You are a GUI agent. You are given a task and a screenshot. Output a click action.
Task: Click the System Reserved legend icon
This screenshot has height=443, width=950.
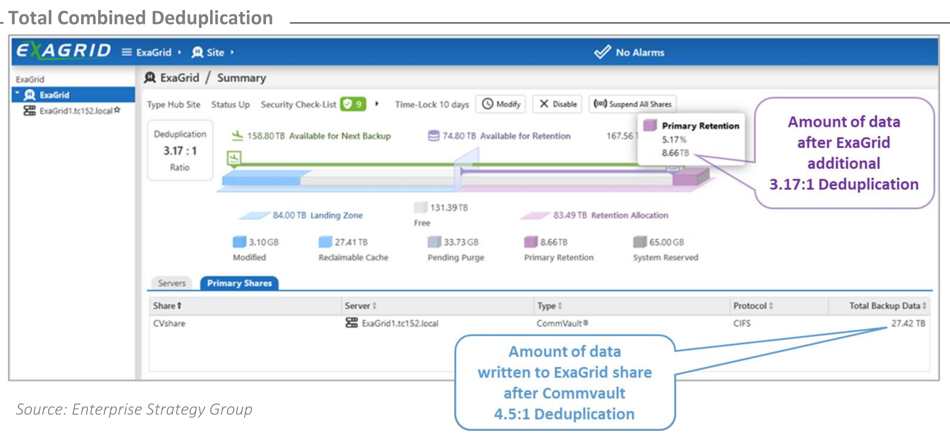coord(640,242)
